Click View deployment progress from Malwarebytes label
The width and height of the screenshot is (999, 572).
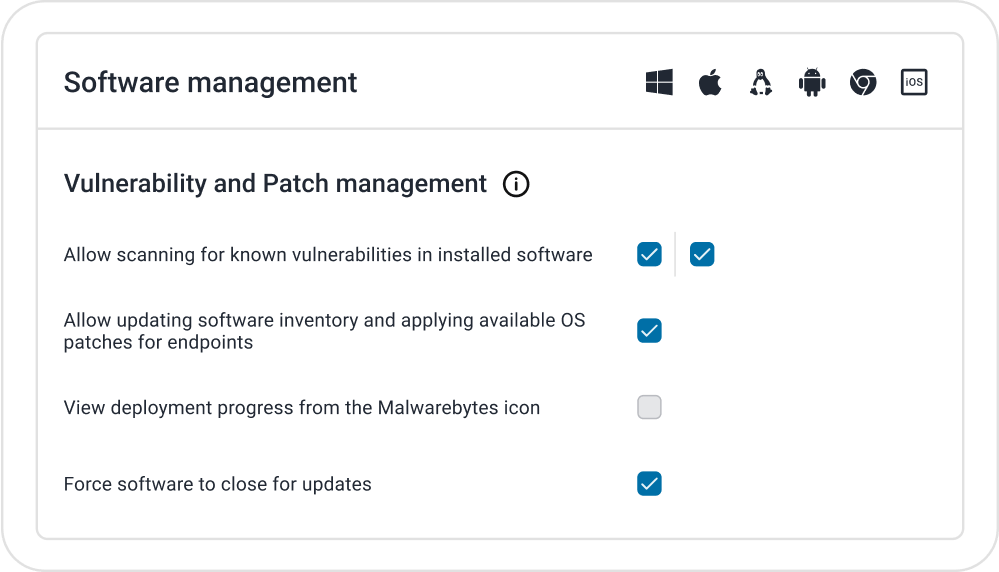coord(302,408)
